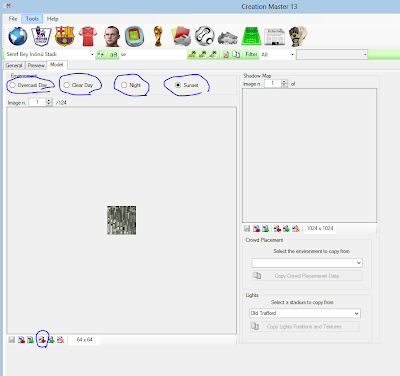Image resolution: width=400 pixels, height=376 pixels.
Task: Open the Country editor globe icon
Action: click(18, 36)
